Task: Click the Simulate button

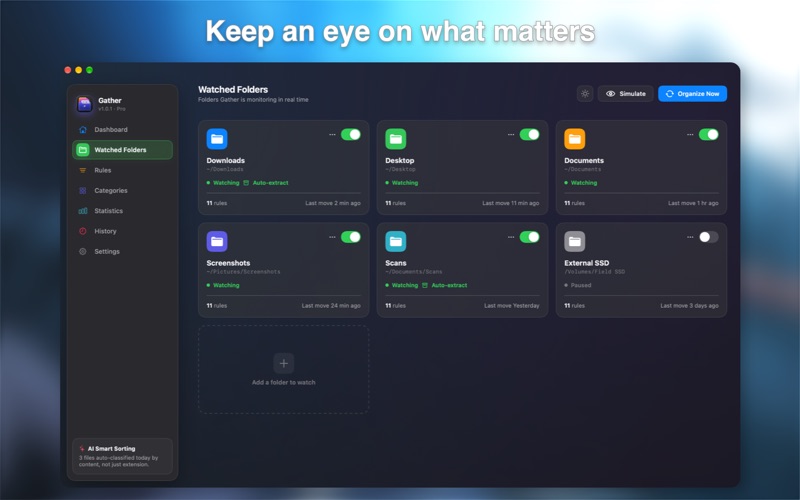Action: 626,94
